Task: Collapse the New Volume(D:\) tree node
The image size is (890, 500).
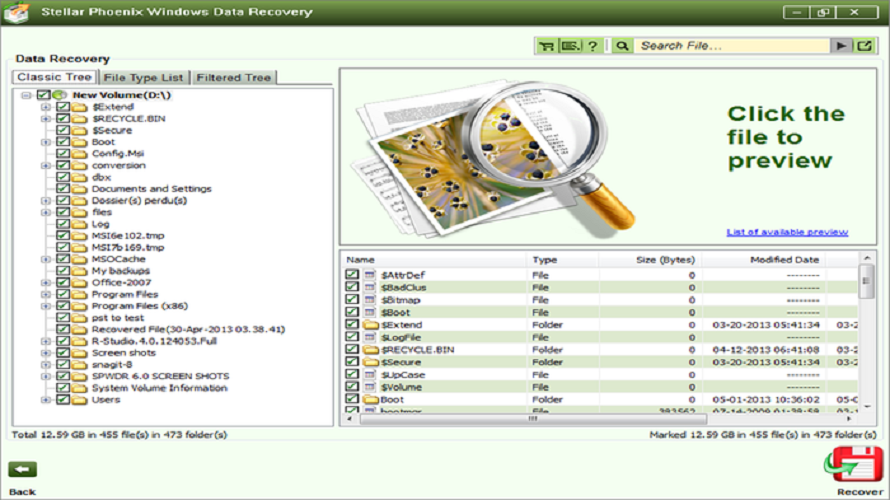Action: [x=26, y=95]
